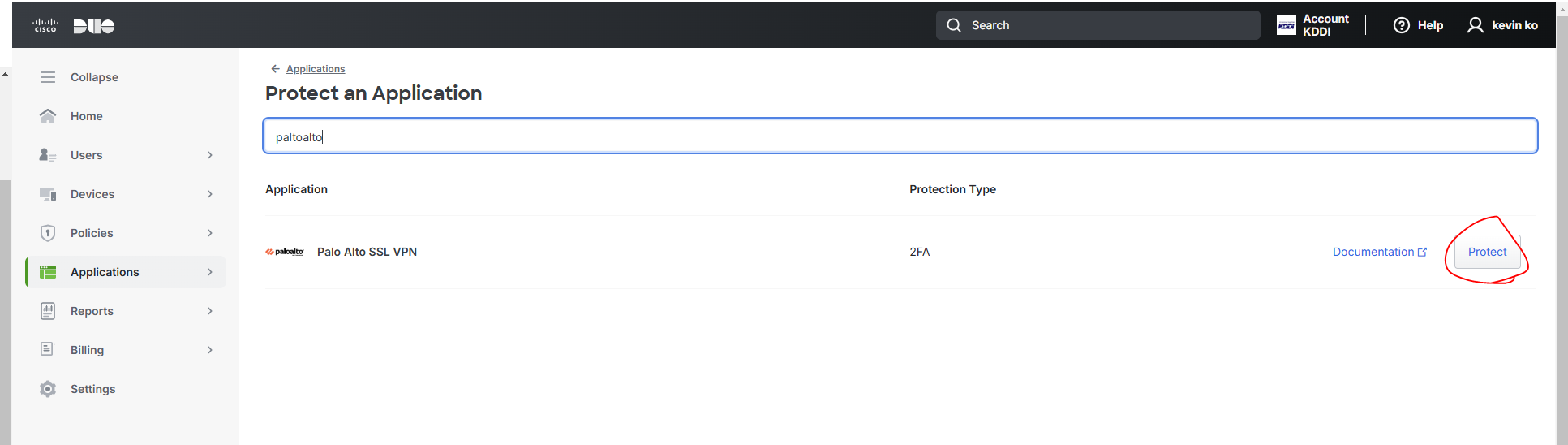
Task: Click the back arrow beside Applications
Action: click(276, 69)
